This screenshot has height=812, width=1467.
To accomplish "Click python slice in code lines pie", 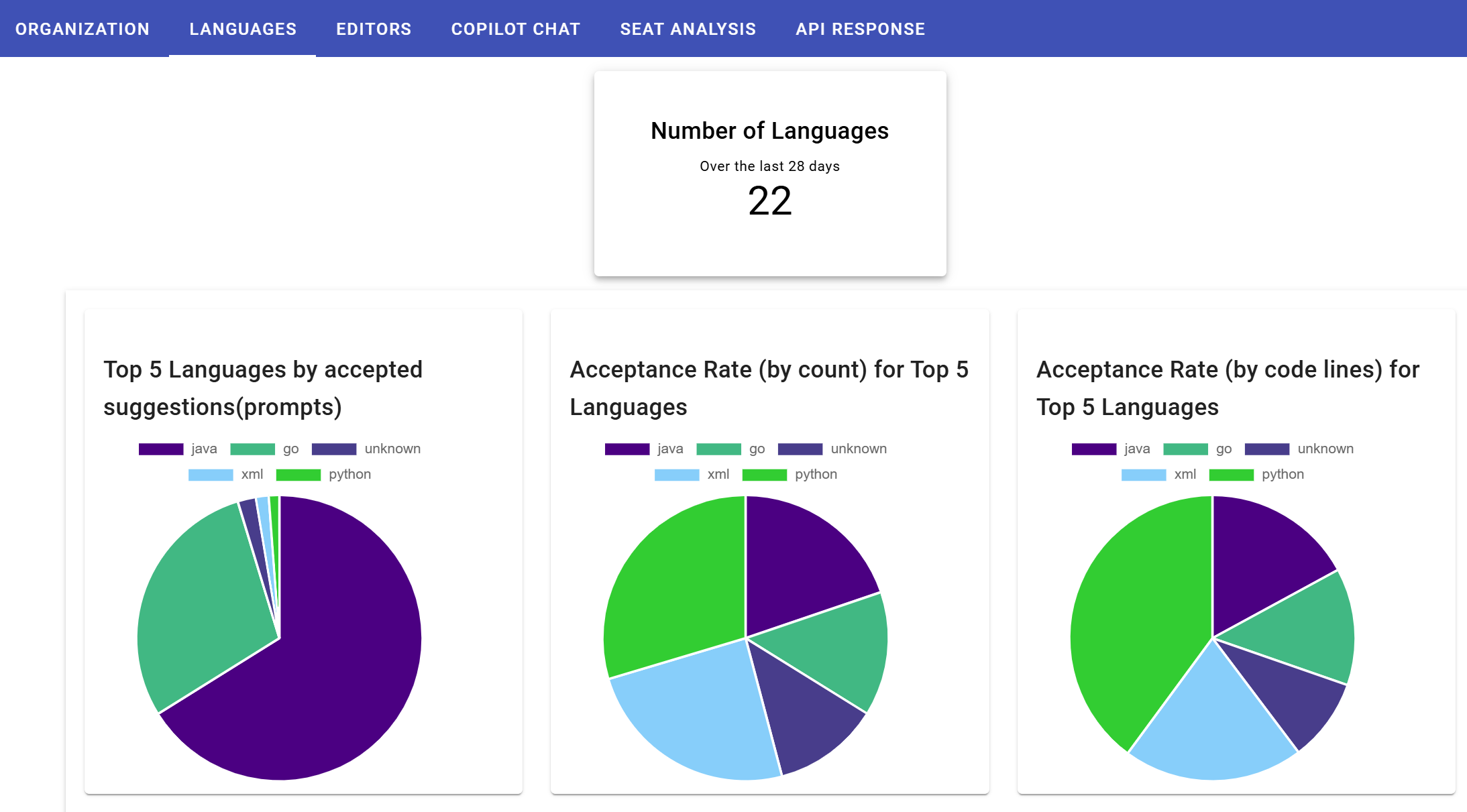I will coord(1134,624).
